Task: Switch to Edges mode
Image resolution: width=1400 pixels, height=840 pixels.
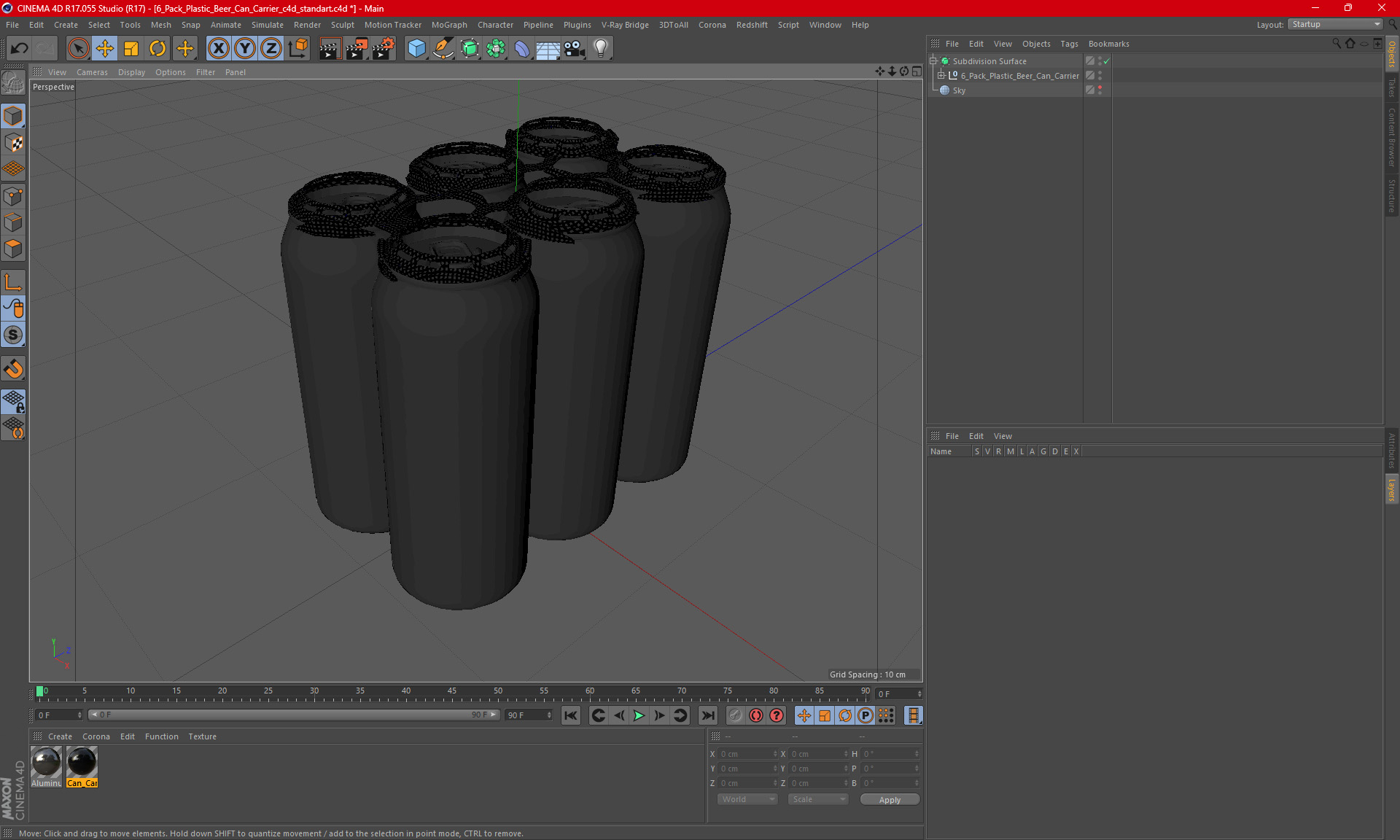Action: 13,222
